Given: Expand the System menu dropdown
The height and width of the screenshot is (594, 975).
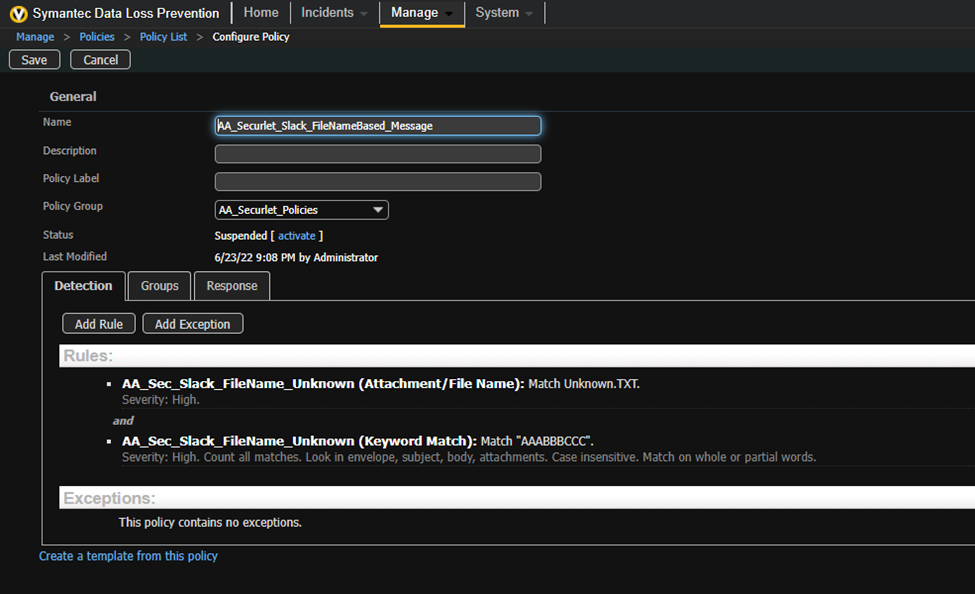Looking at the screenshot, I should coord(504,13).
